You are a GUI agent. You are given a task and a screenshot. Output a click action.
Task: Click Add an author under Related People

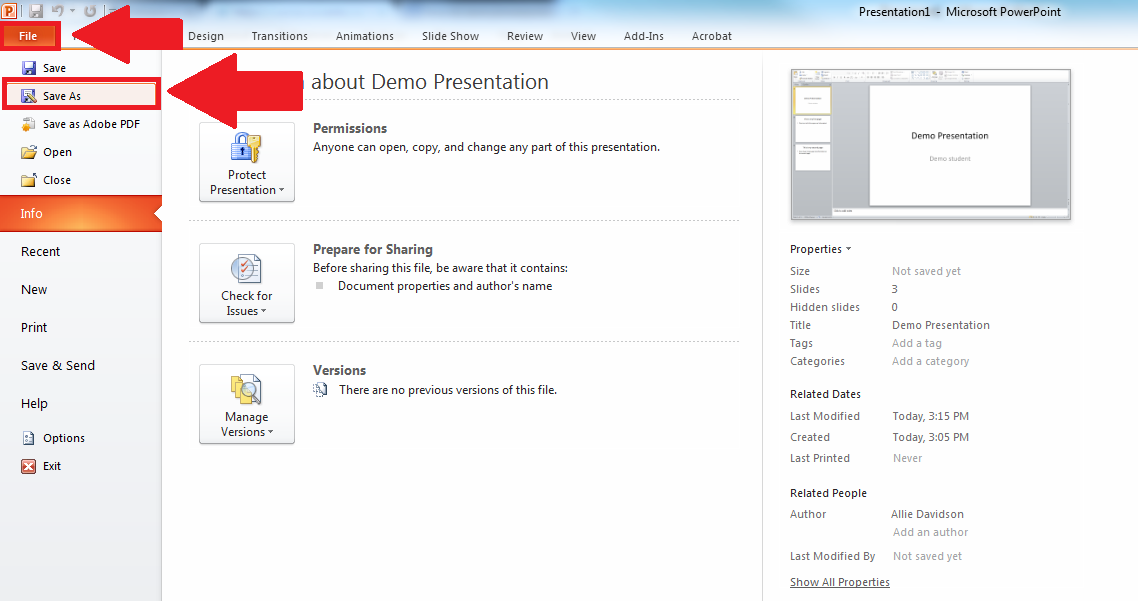coord(929,532)
